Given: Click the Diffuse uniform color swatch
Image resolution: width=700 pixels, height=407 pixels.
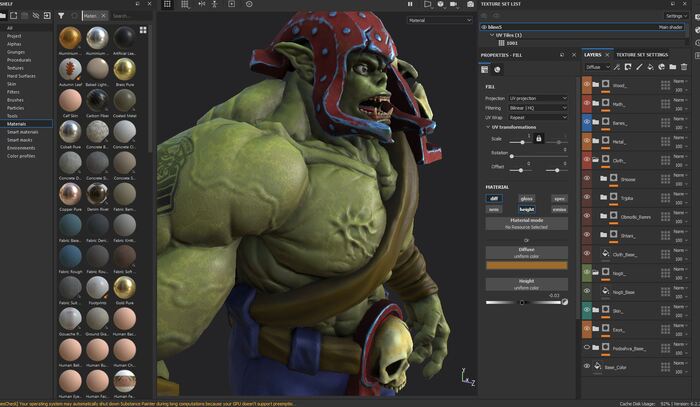Looking at the screenshot, I should [526, 266].
